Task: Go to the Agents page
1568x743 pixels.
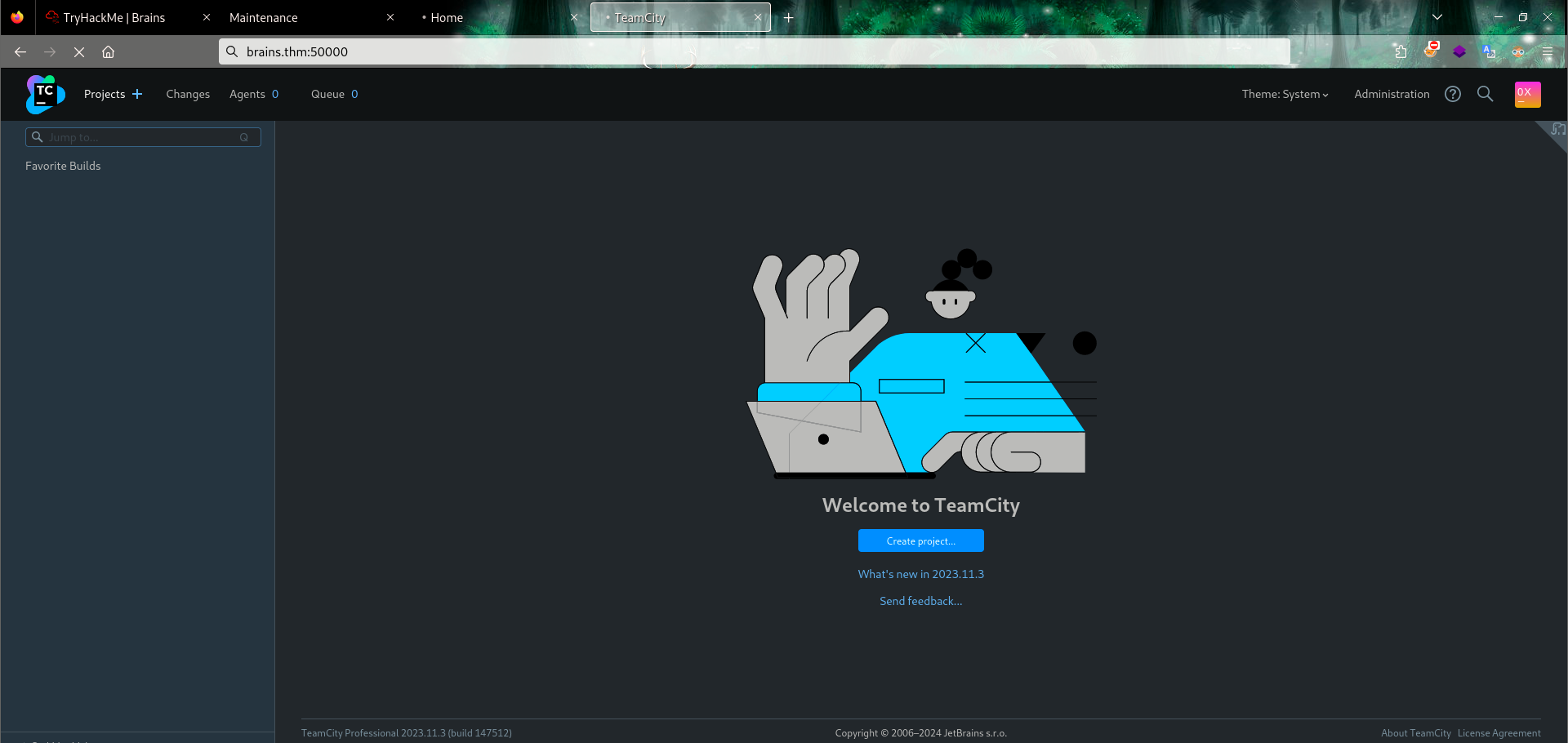Action: [x=253, y=94]
